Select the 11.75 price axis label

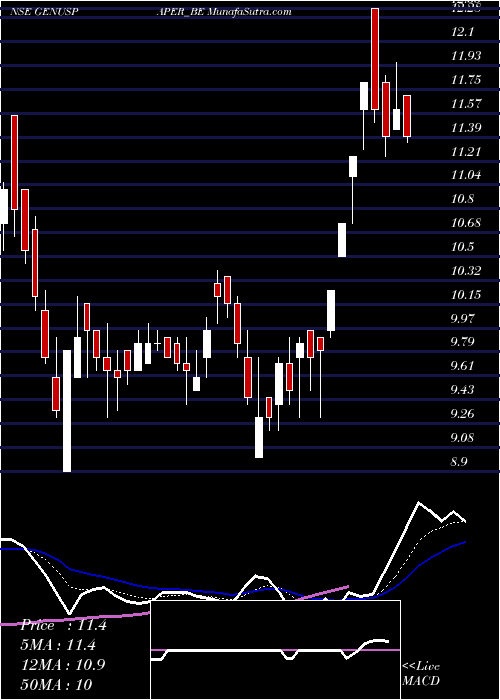click(x=466, y=80)
